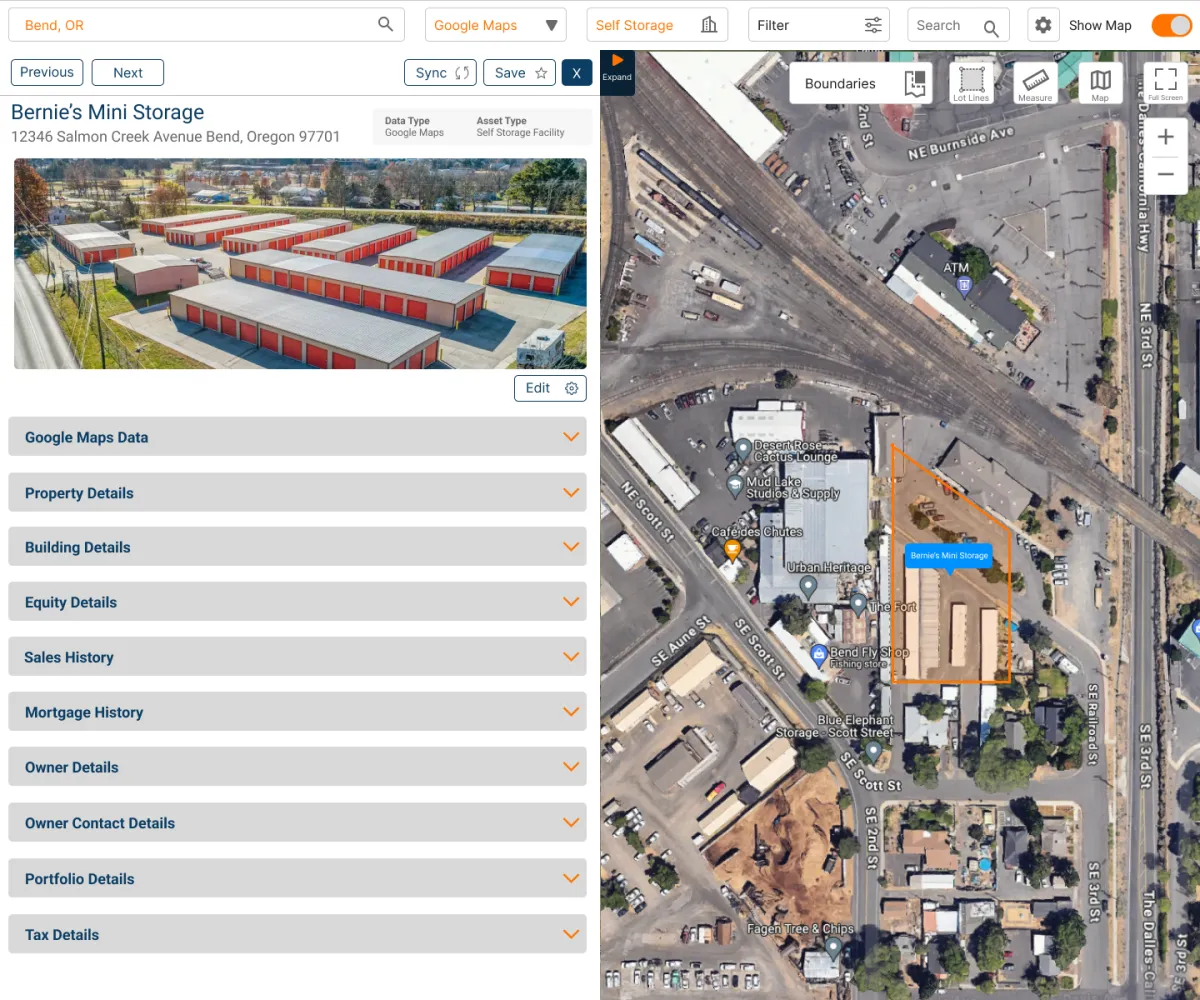Switch to Map view icon
Viewport: 1200px width, 1000px height.
1100,83
